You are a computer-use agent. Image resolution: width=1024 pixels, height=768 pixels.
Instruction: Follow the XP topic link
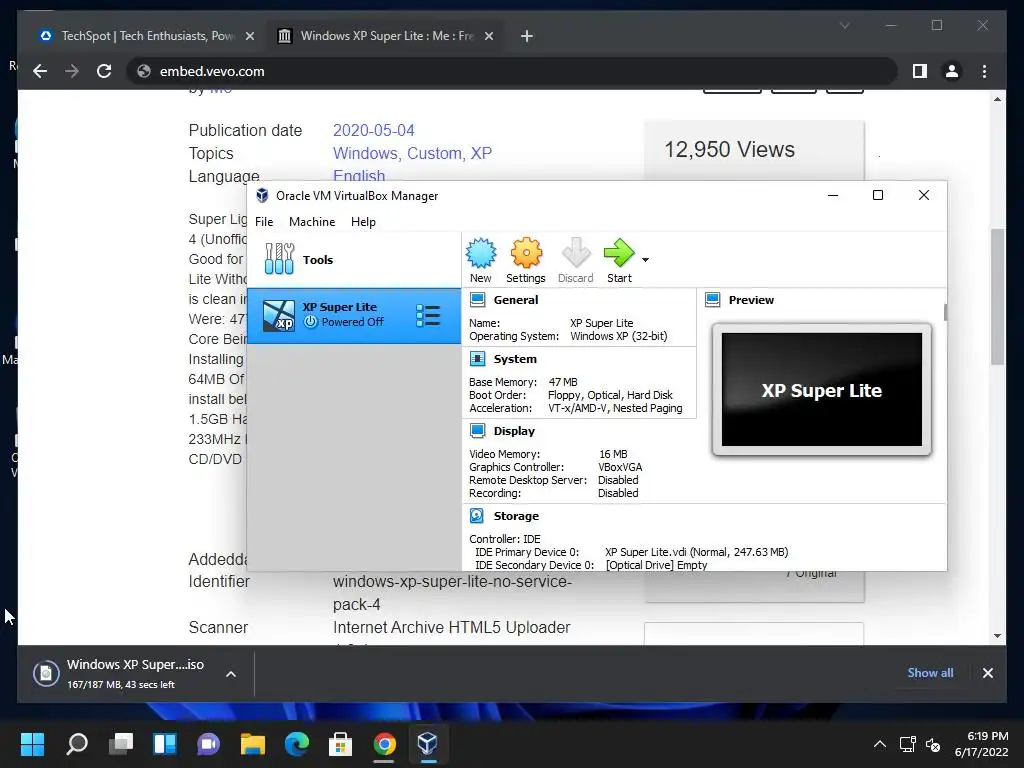point(481,153)
